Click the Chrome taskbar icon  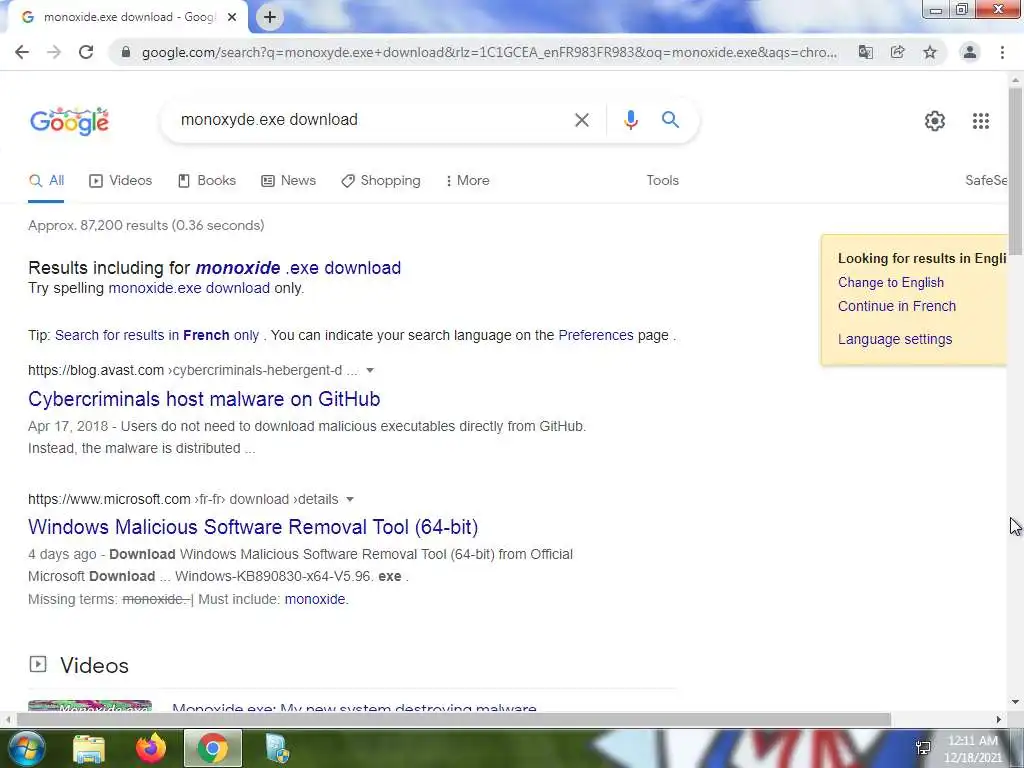tap(213, 748)
